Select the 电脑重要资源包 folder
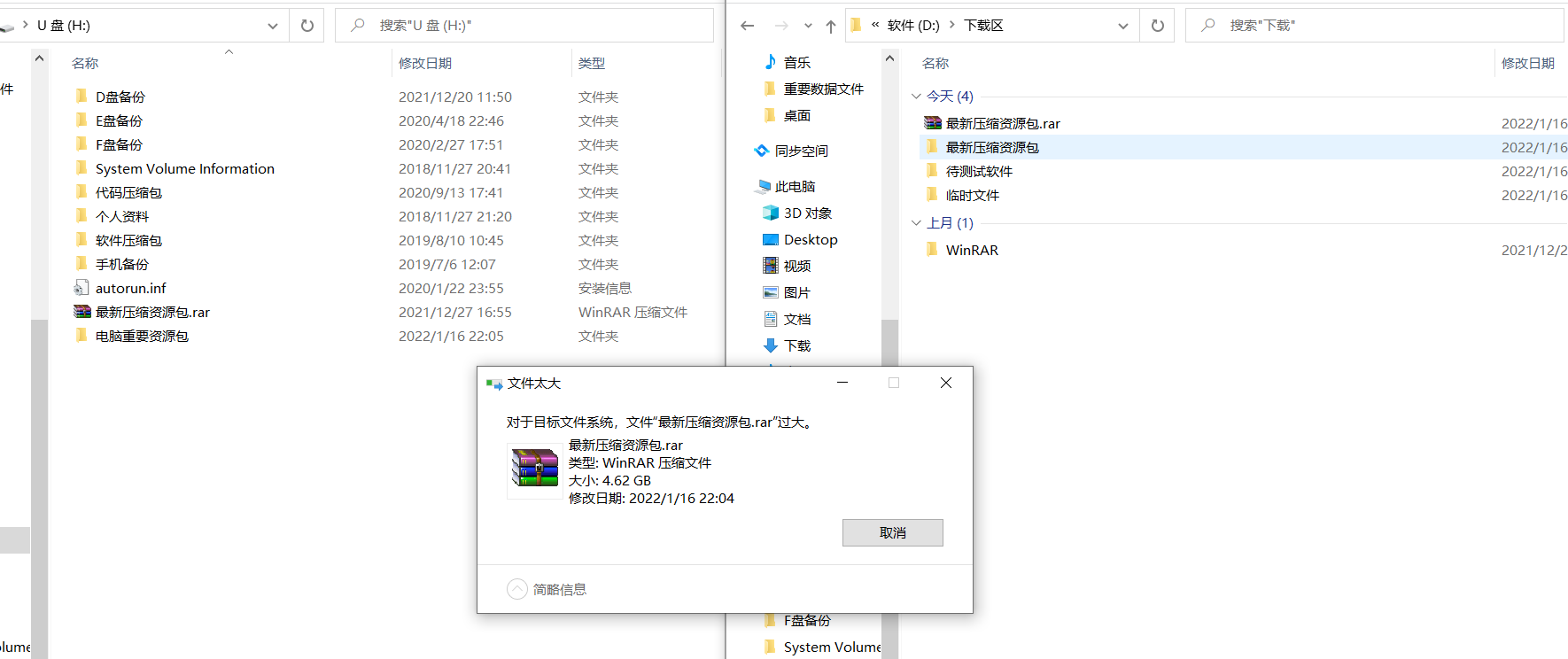Image resolution: width=1568 pixels, height=659 pixels. (142, 336)
